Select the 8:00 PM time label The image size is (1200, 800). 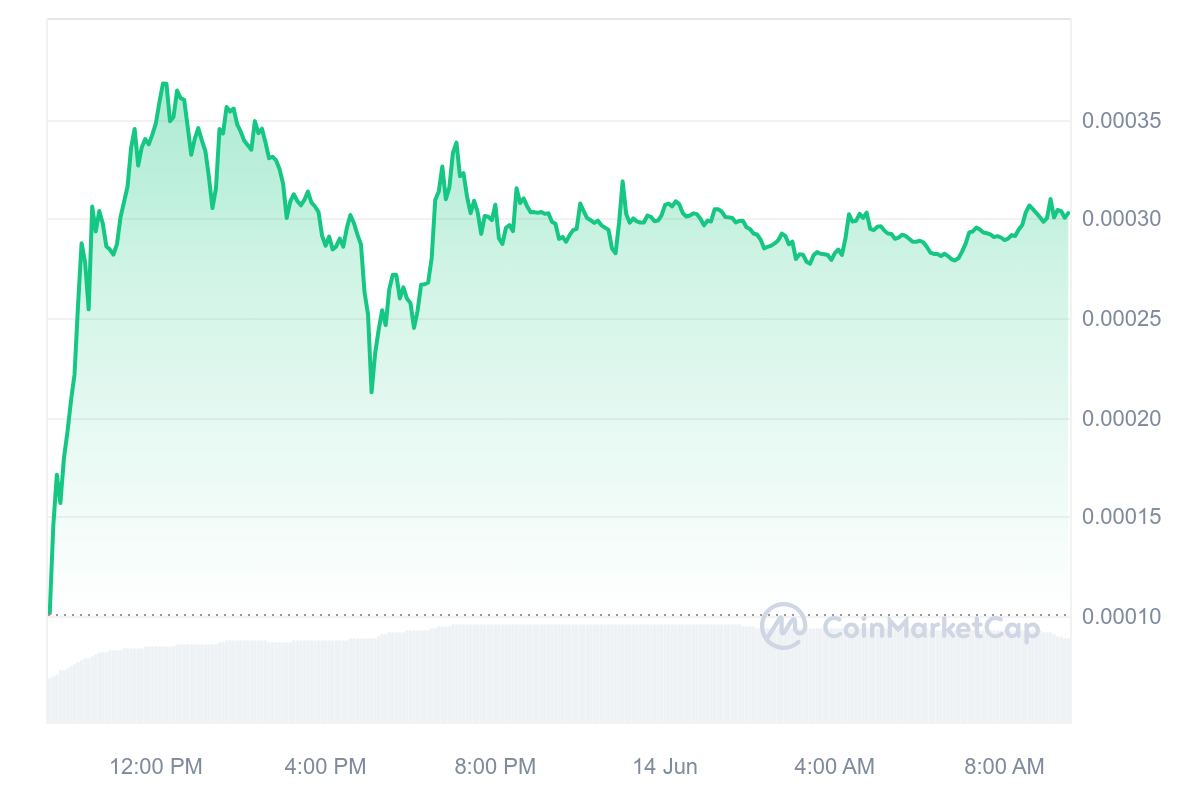click(x=495, y=767)
